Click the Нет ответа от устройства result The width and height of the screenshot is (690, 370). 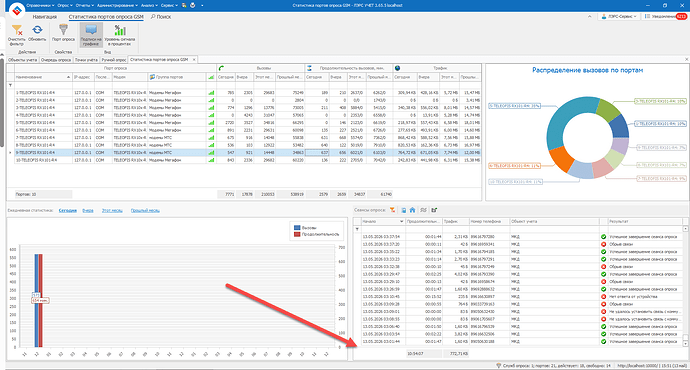pyautogui.click(x=633, y=297)
